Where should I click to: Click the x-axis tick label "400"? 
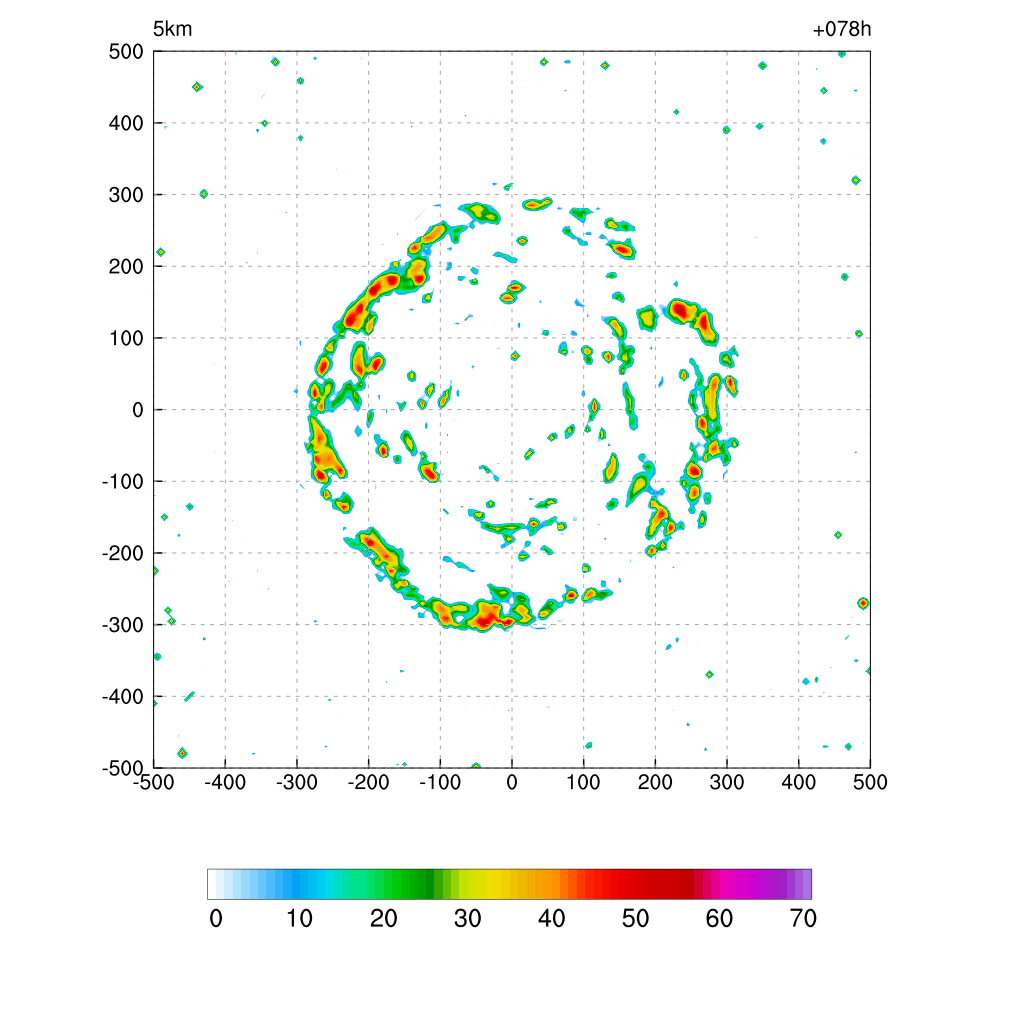pos(799,782)
